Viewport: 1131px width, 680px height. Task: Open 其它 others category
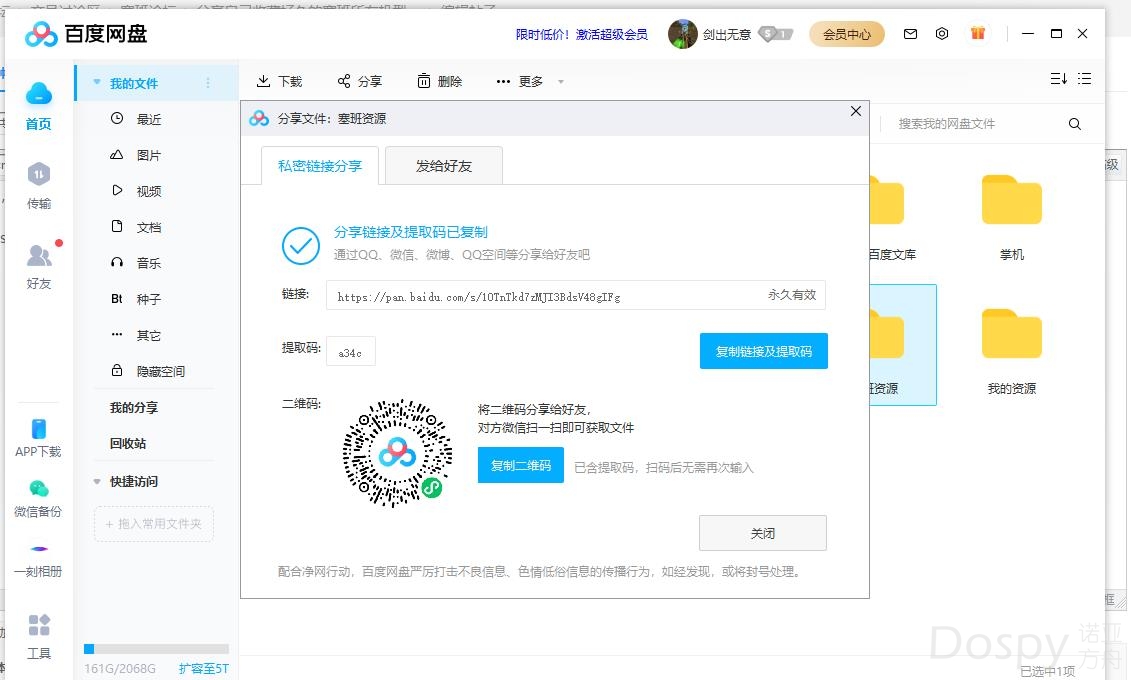point(149,335)
